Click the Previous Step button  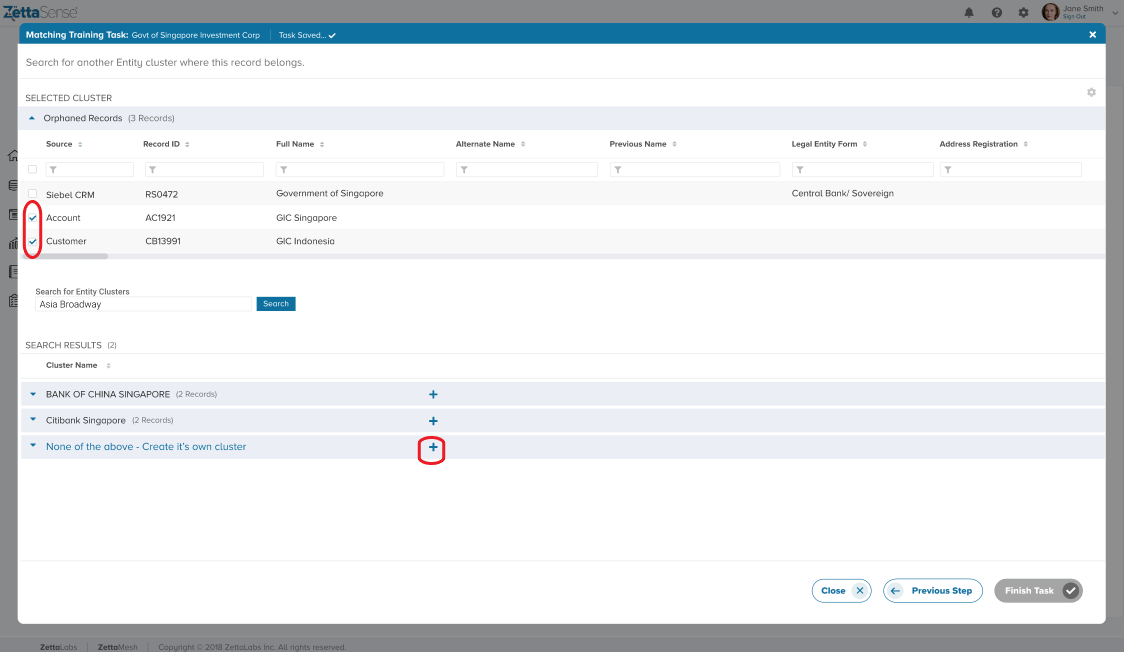[x=932, y=591]
